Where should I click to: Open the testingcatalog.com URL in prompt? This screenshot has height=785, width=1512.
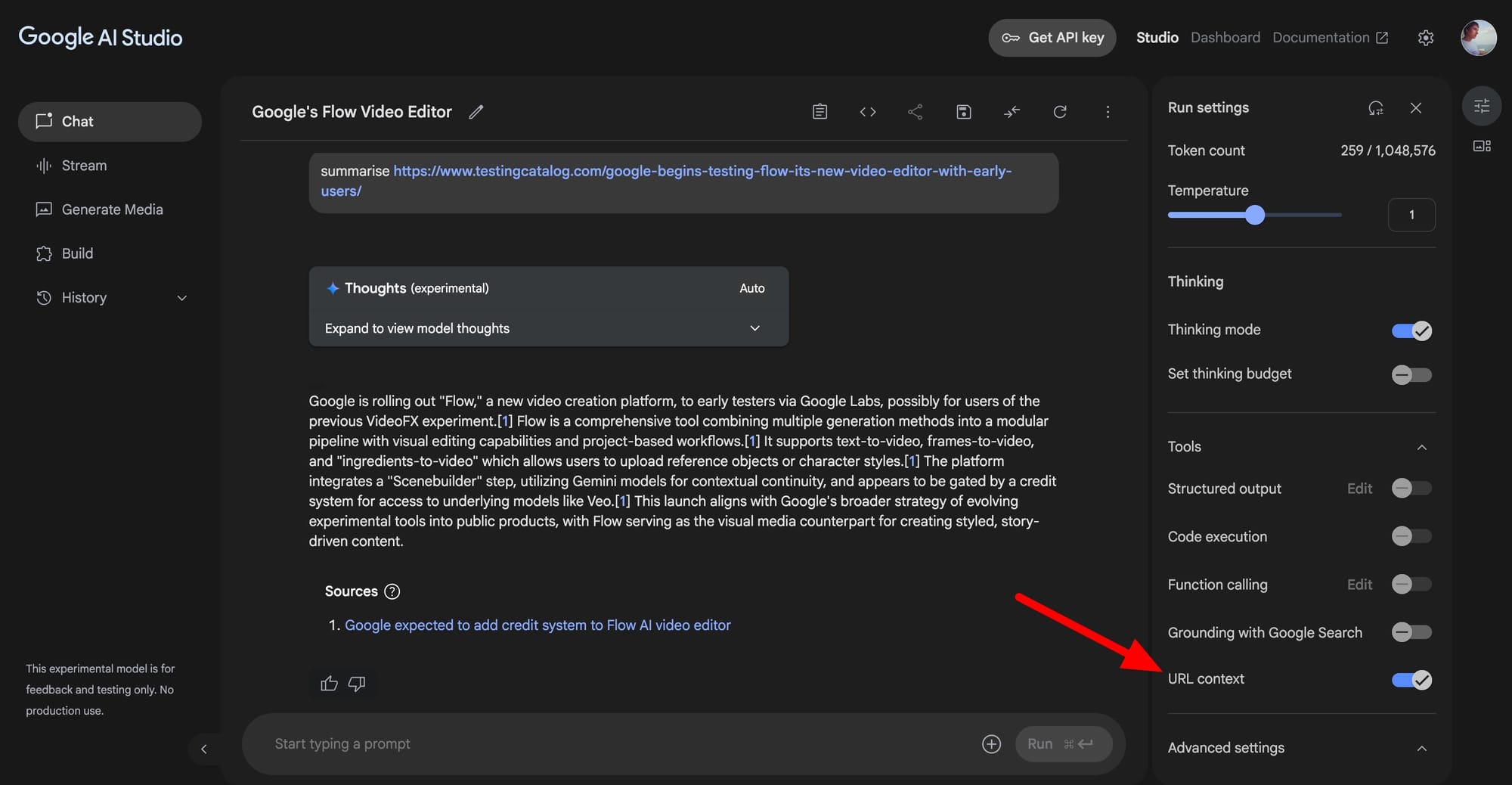(666, 181)
